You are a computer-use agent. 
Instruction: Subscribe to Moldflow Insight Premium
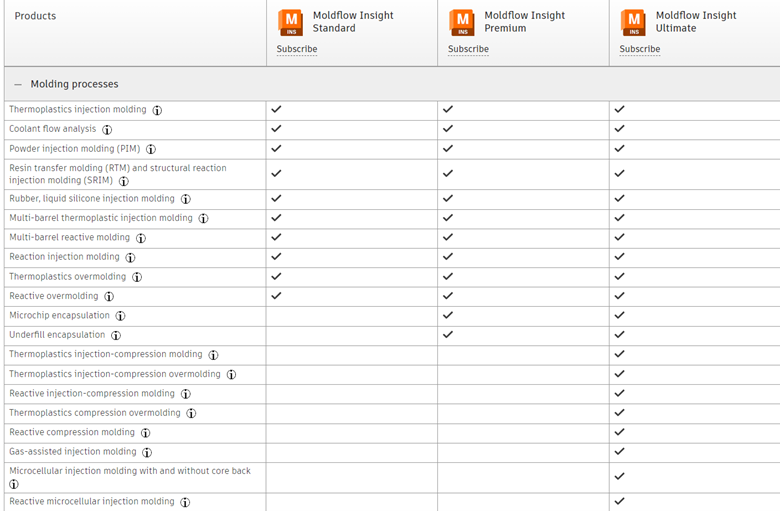(x=468, y=49)
